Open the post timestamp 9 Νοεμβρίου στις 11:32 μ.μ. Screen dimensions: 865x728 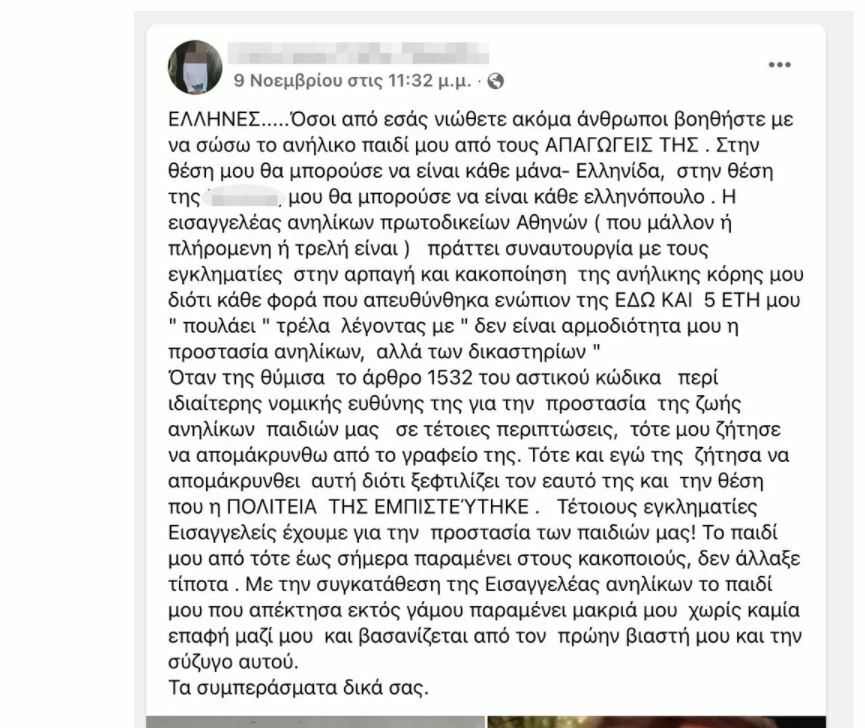[x=353, y=81]
